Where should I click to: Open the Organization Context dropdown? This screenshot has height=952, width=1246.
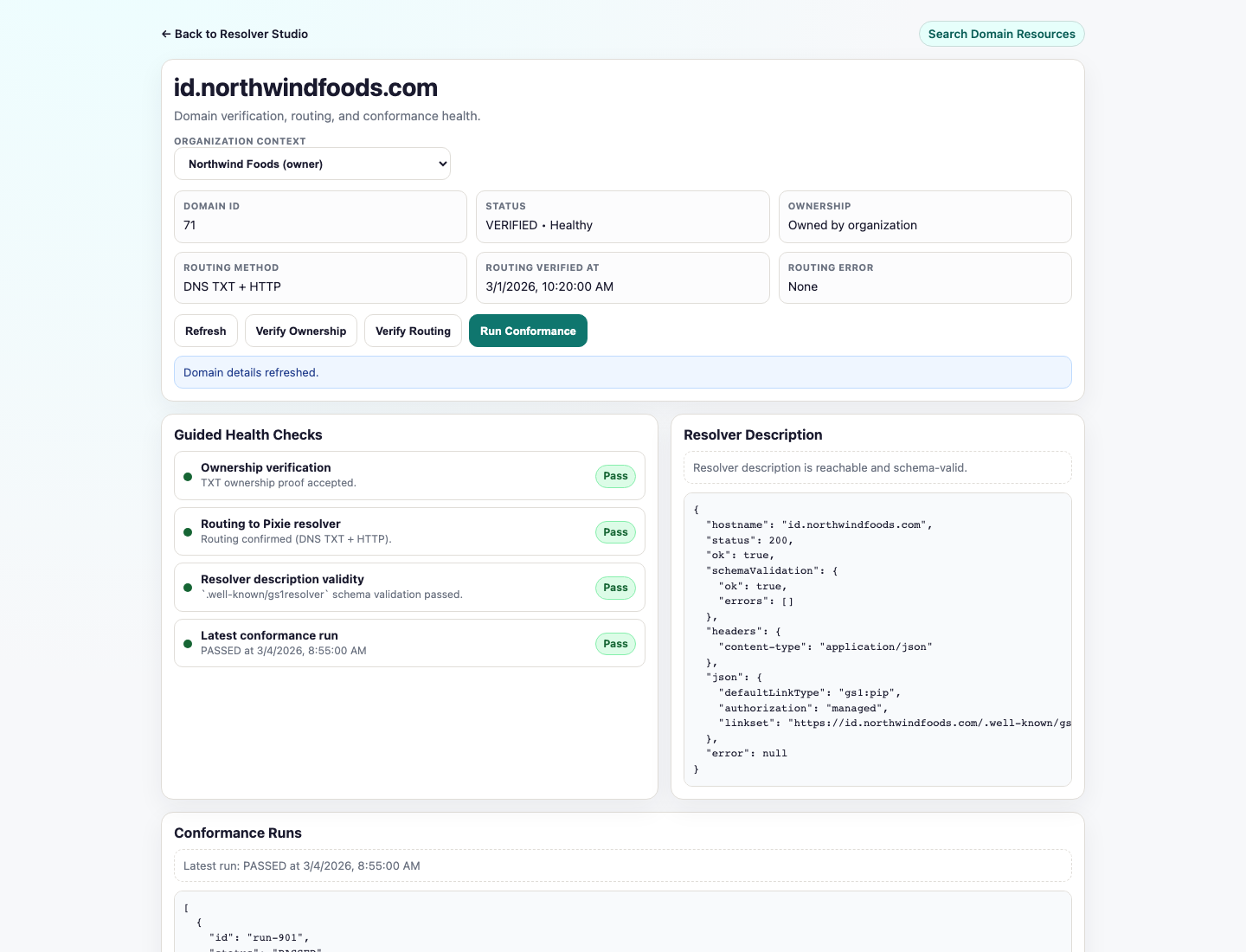click(x=312, y=164)
